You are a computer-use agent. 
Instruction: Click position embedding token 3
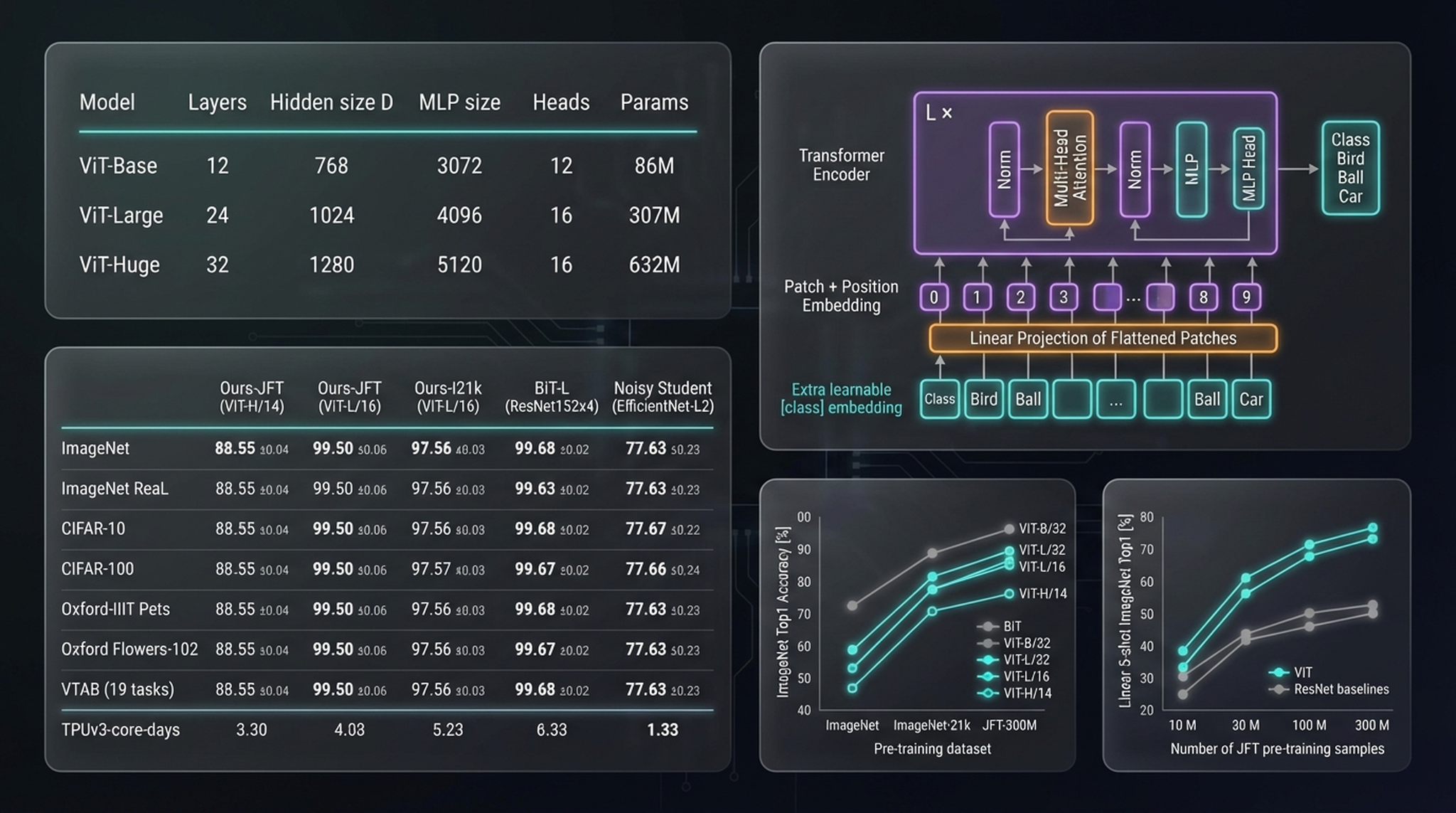coord(1064,297)
